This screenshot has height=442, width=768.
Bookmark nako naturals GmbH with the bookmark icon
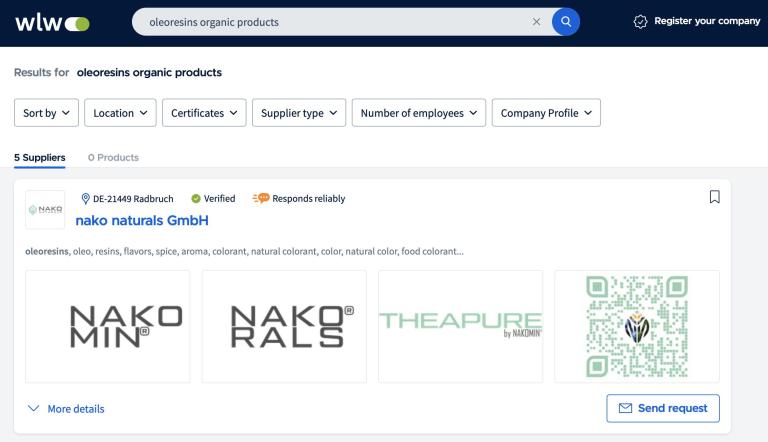[715, 196]
